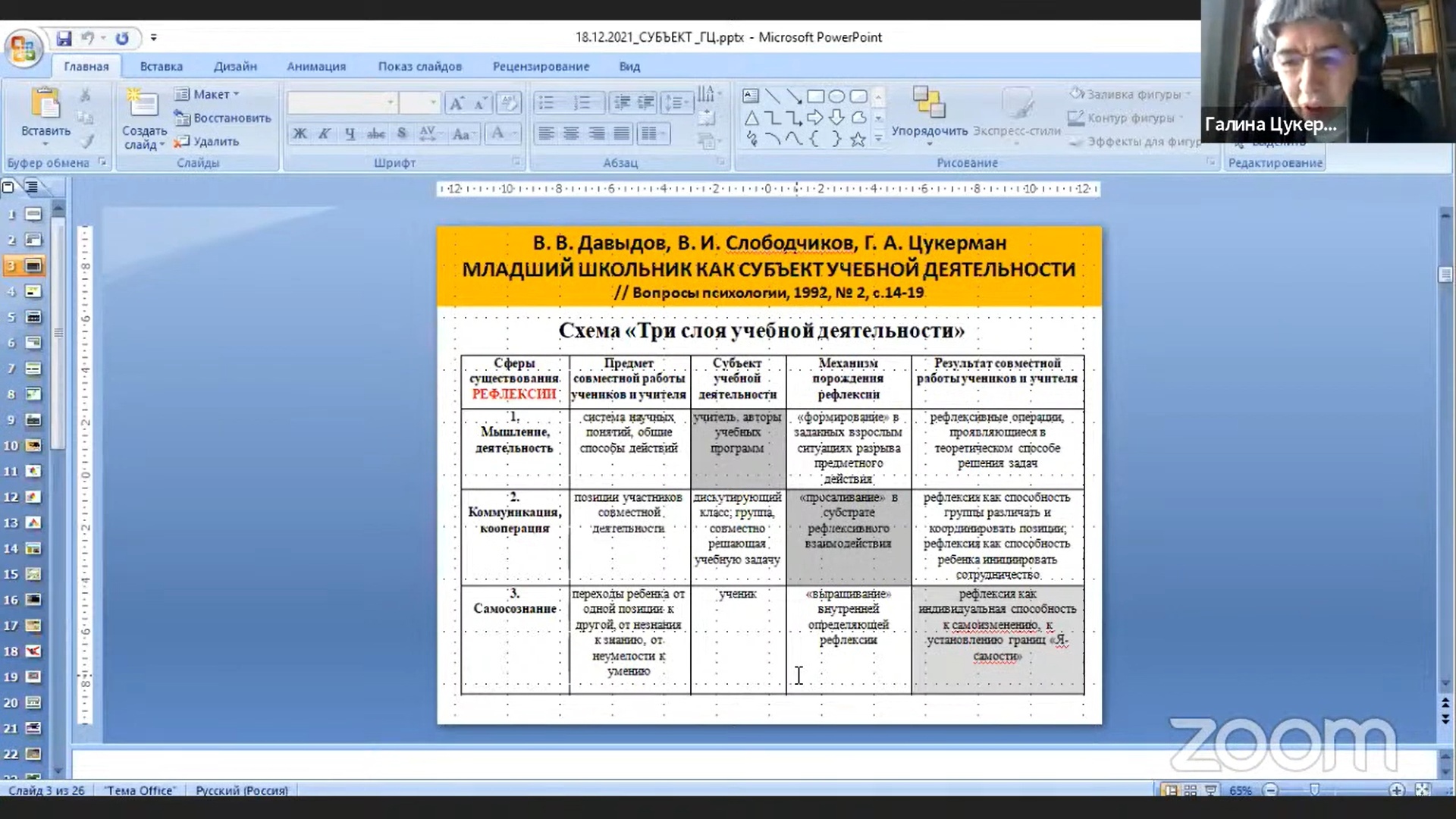This screenshot has height=819, width=1456.
Task: Choose the right block arrow shape
Action: (815, 118)
